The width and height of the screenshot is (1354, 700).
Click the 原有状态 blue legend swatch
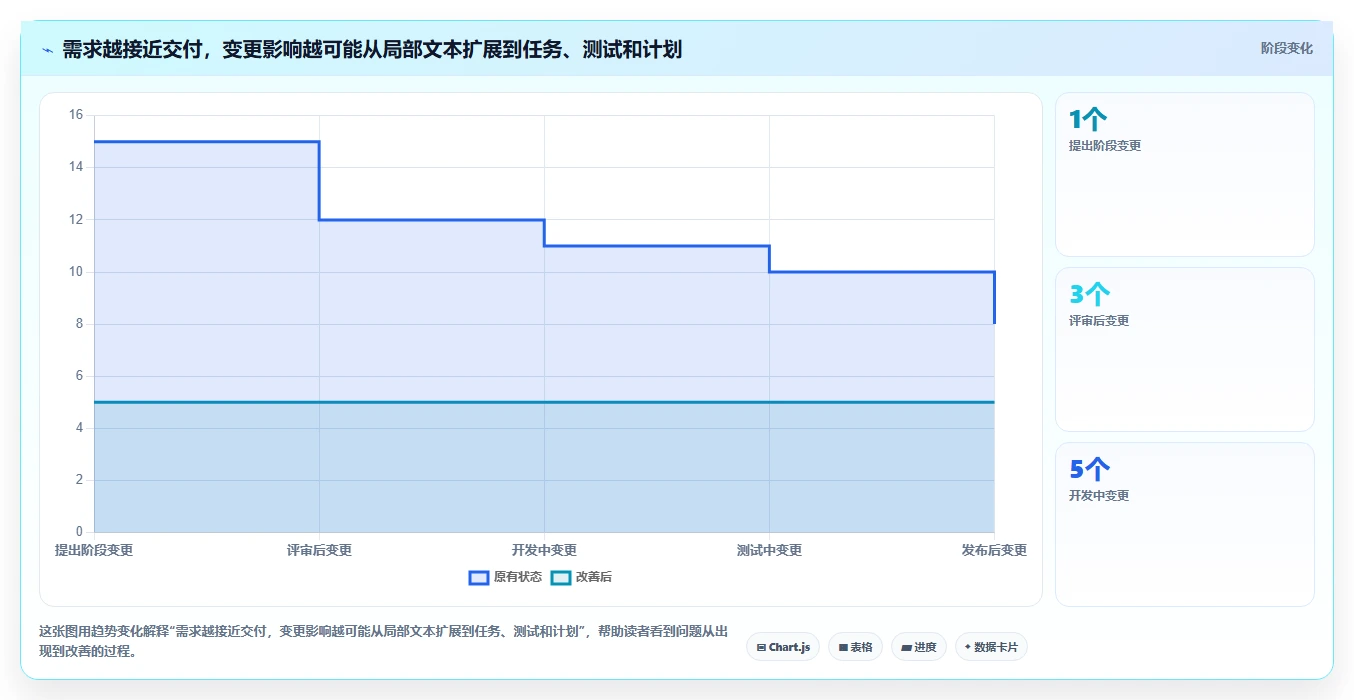pos(479,577)
